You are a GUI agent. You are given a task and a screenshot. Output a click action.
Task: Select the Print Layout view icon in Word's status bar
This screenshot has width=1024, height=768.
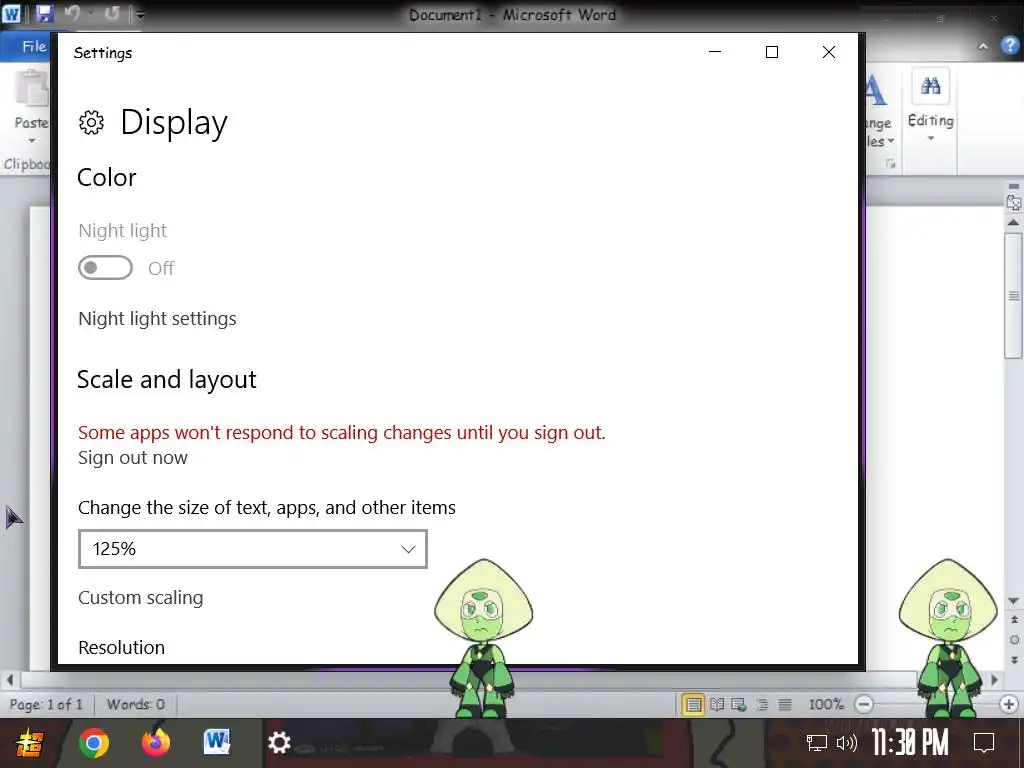coord(694,705)
